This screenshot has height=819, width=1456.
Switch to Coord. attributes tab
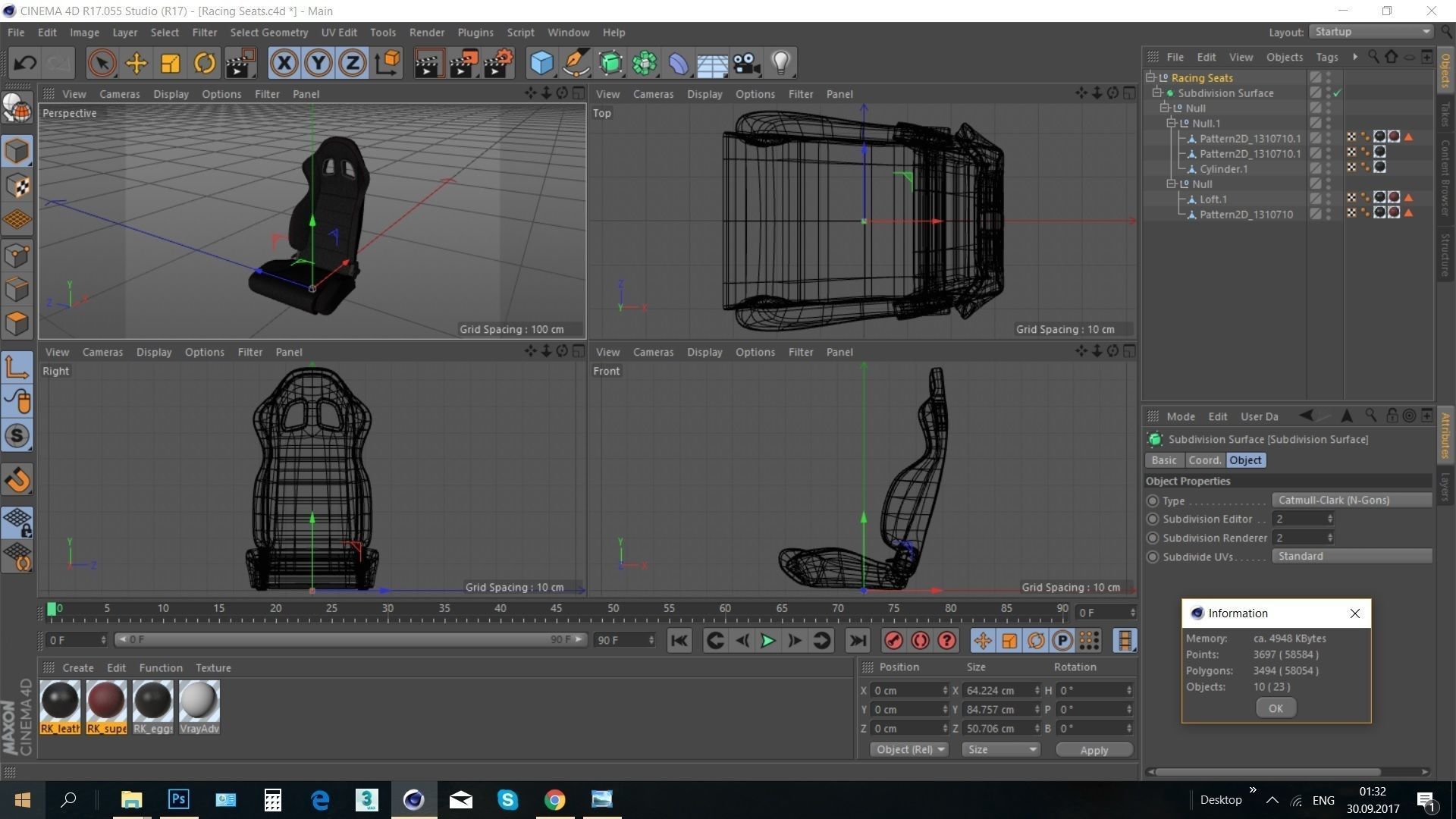click(1204, 460)
